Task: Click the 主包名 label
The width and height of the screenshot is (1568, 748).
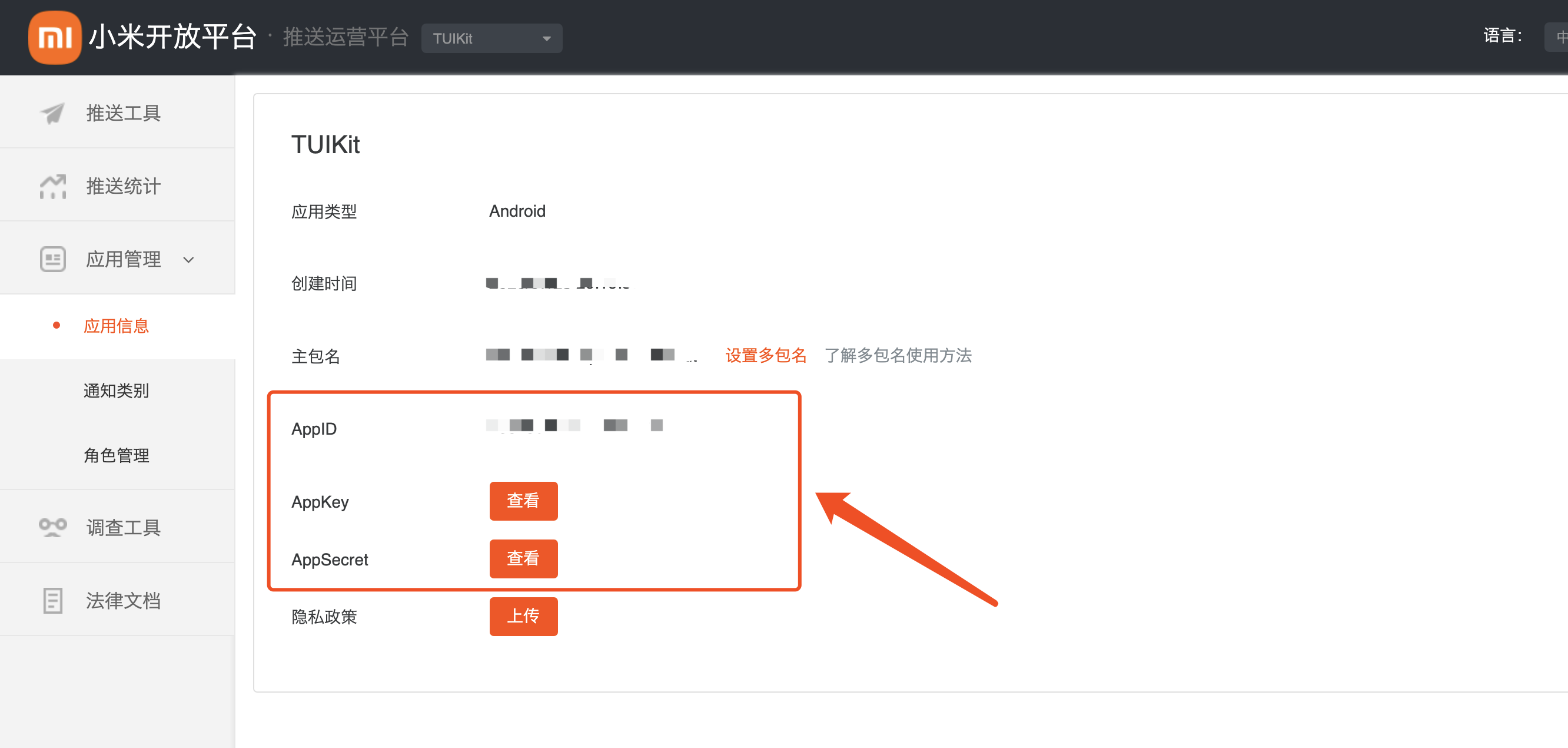Action: (x=315, y=356)
